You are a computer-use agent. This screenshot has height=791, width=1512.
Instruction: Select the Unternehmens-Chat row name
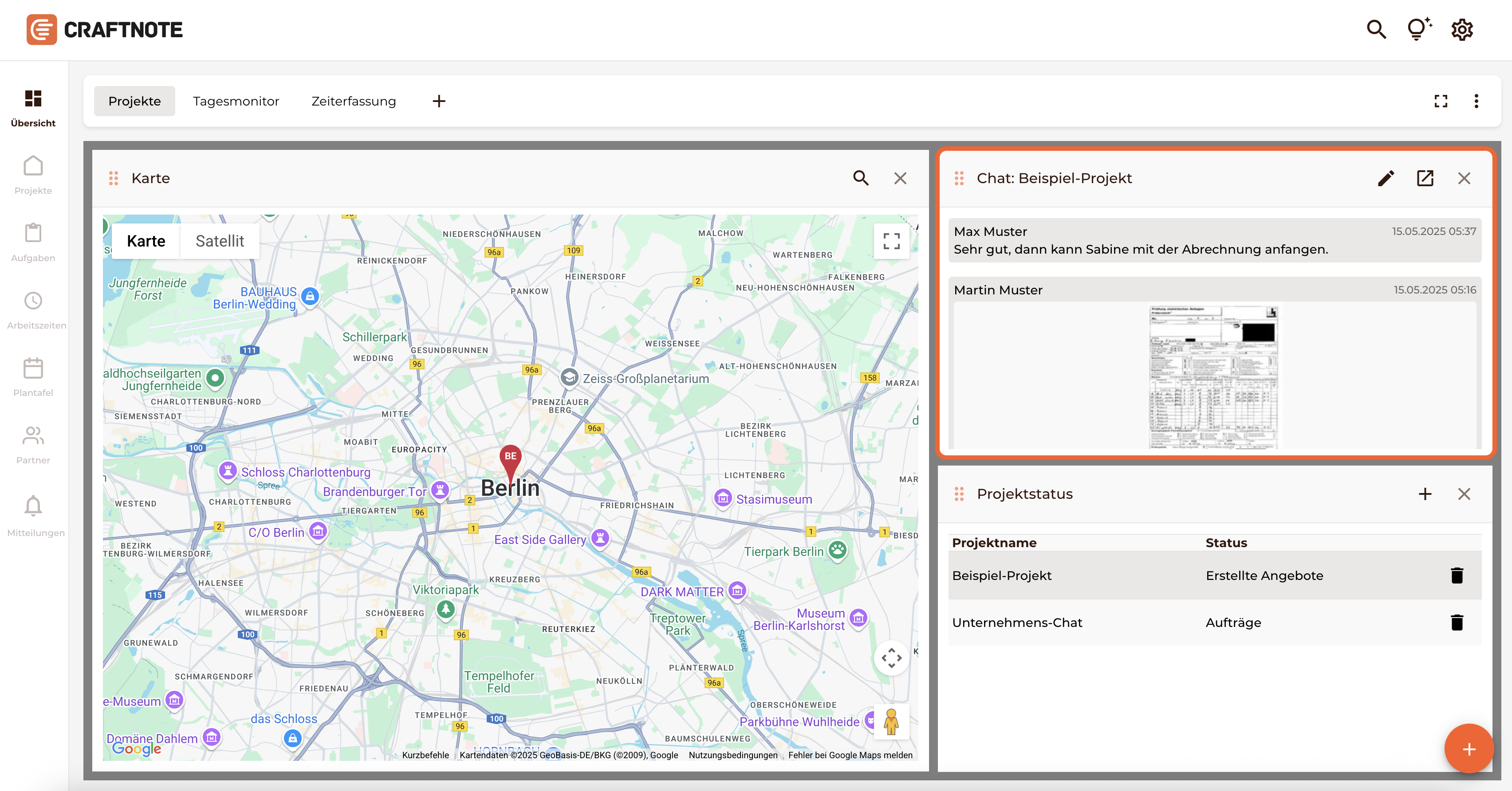pos(1016,623)
